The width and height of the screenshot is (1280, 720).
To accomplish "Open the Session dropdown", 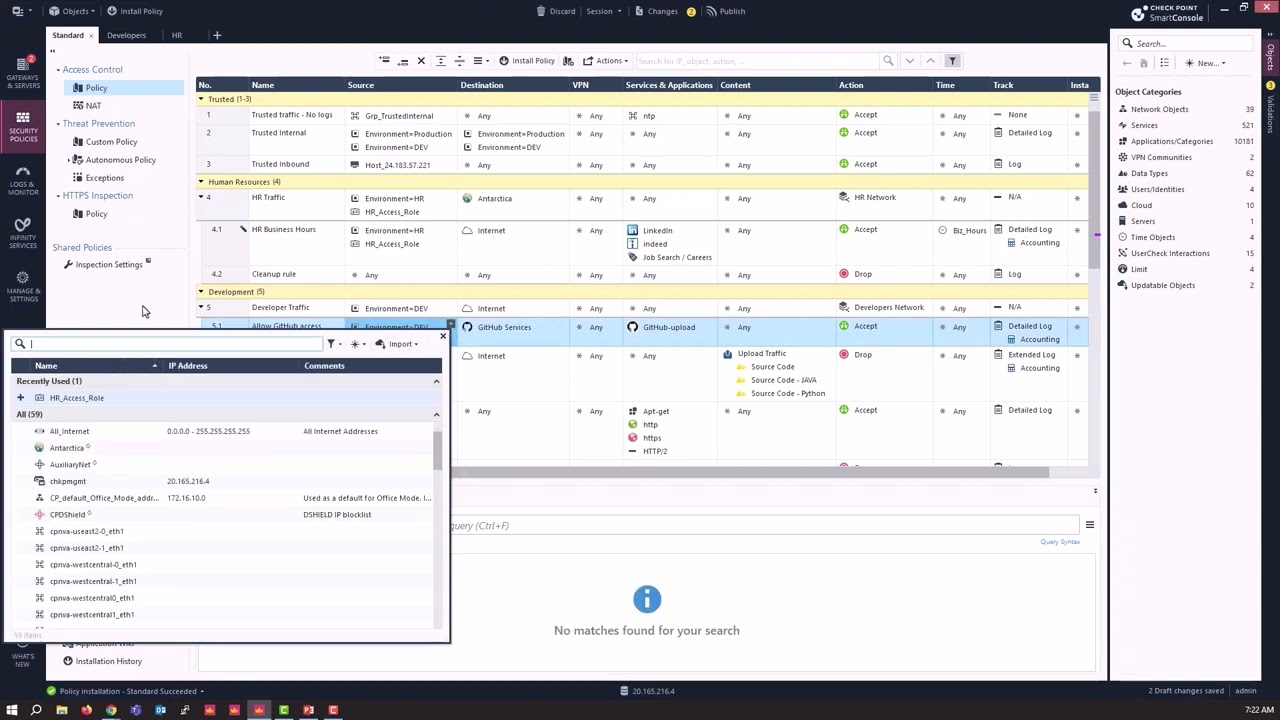I will click(603, 11).
